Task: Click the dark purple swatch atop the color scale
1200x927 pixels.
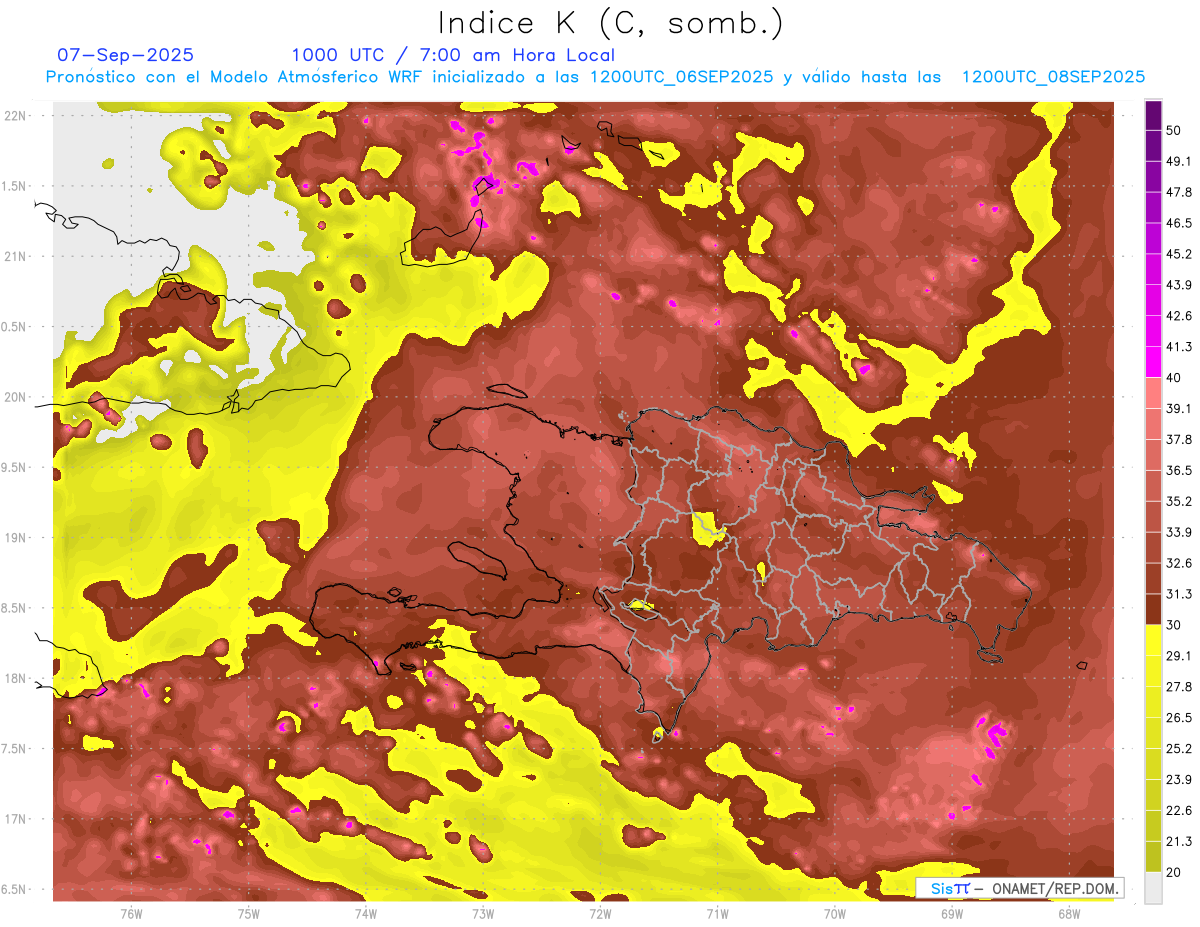Action: (x=1153, y=115)
